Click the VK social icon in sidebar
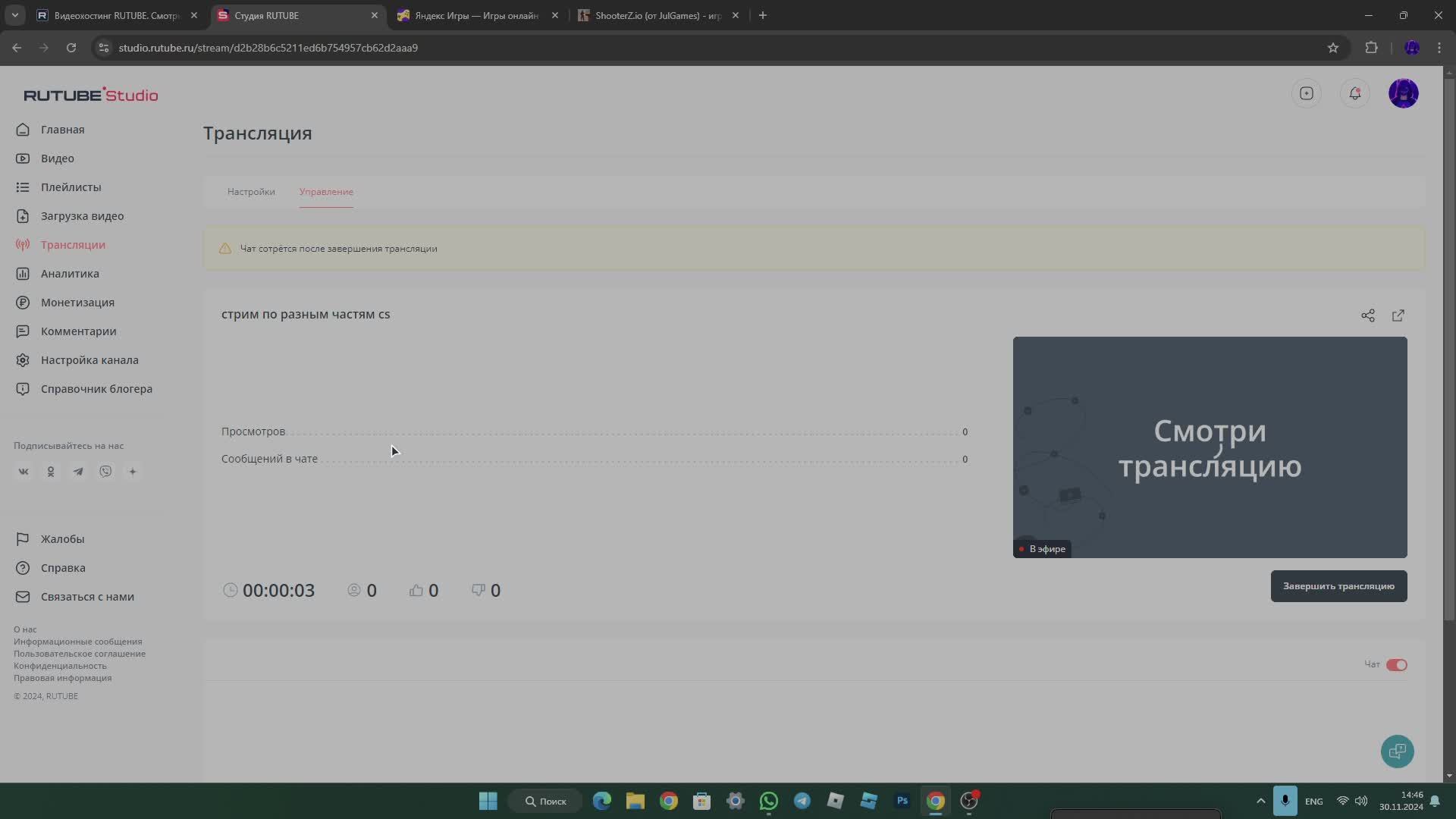Screen dimensions: 1456x819 [24, 471]
